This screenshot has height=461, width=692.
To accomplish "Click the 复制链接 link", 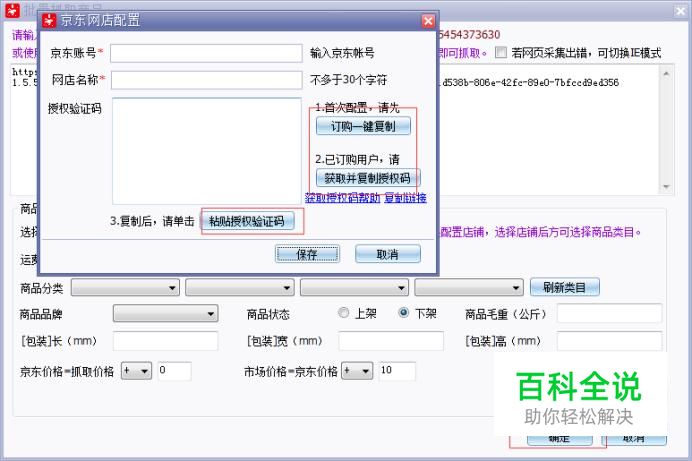I will (405, 198).
